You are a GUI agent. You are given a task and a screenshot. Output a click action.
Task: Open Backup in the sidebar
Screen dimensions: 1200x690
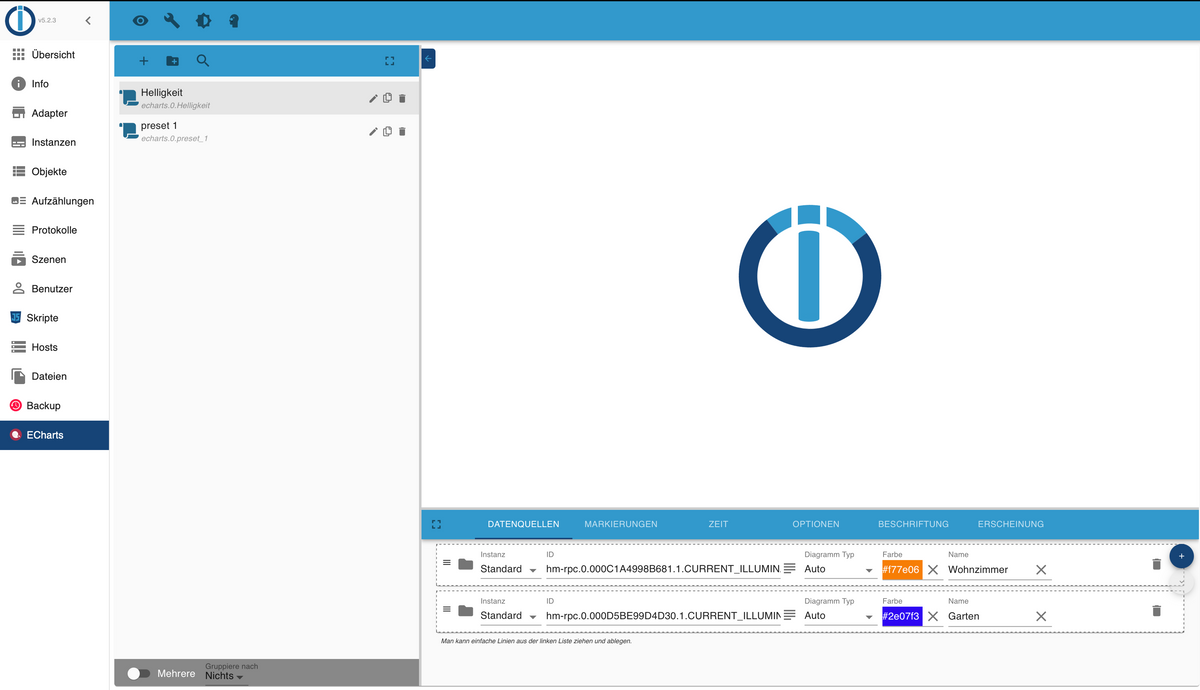(x=55, y=406)
